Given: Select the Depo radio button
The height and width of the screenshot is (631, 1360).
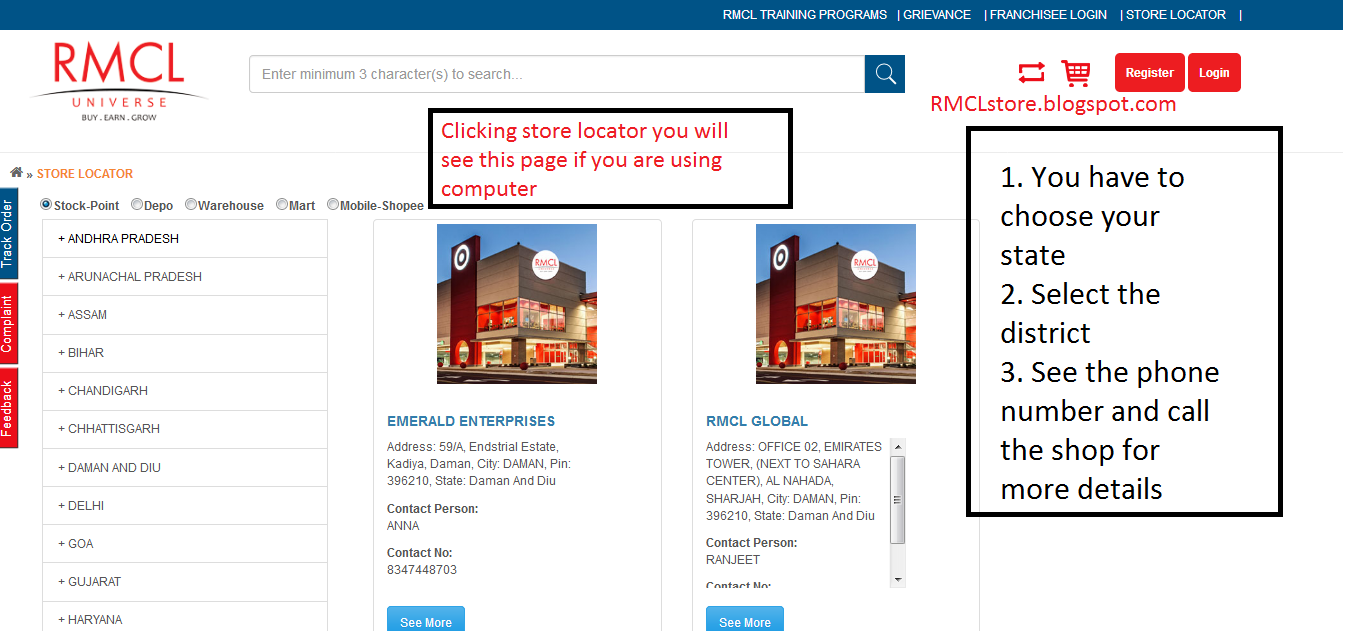Looking at the screenshot, I should 136,204.
